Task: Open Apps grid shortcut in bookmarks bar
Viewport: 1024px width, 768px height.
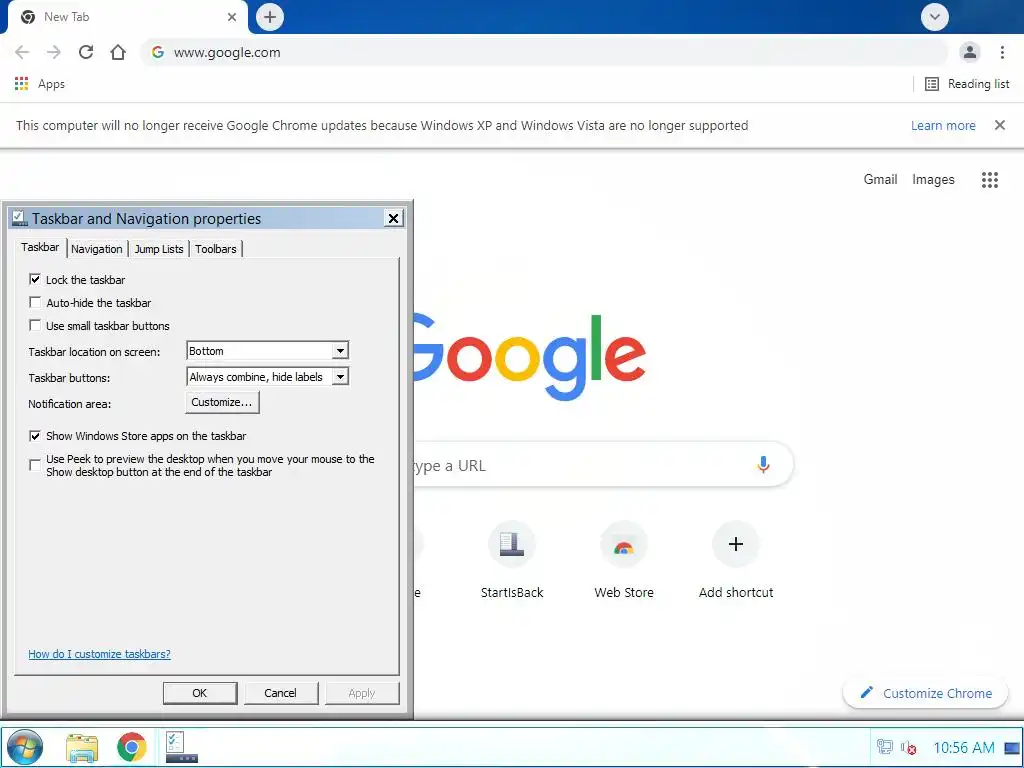Action: [39, 84]
